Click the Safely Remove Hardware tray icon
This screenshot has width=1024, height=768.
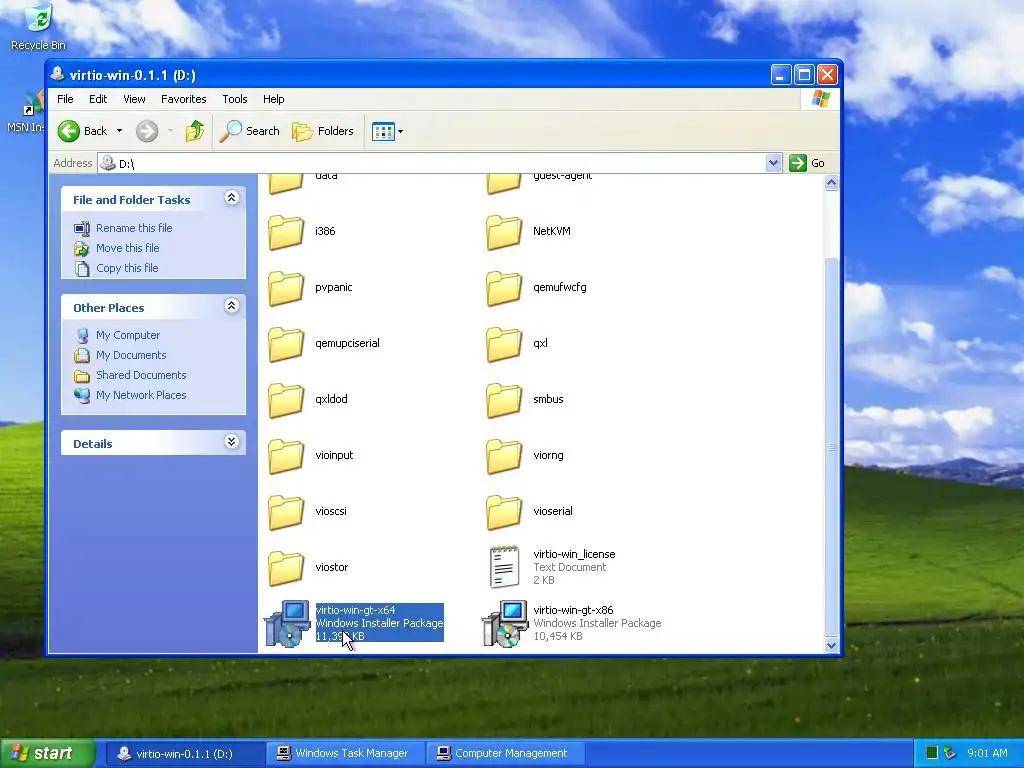tap(950, 753)
